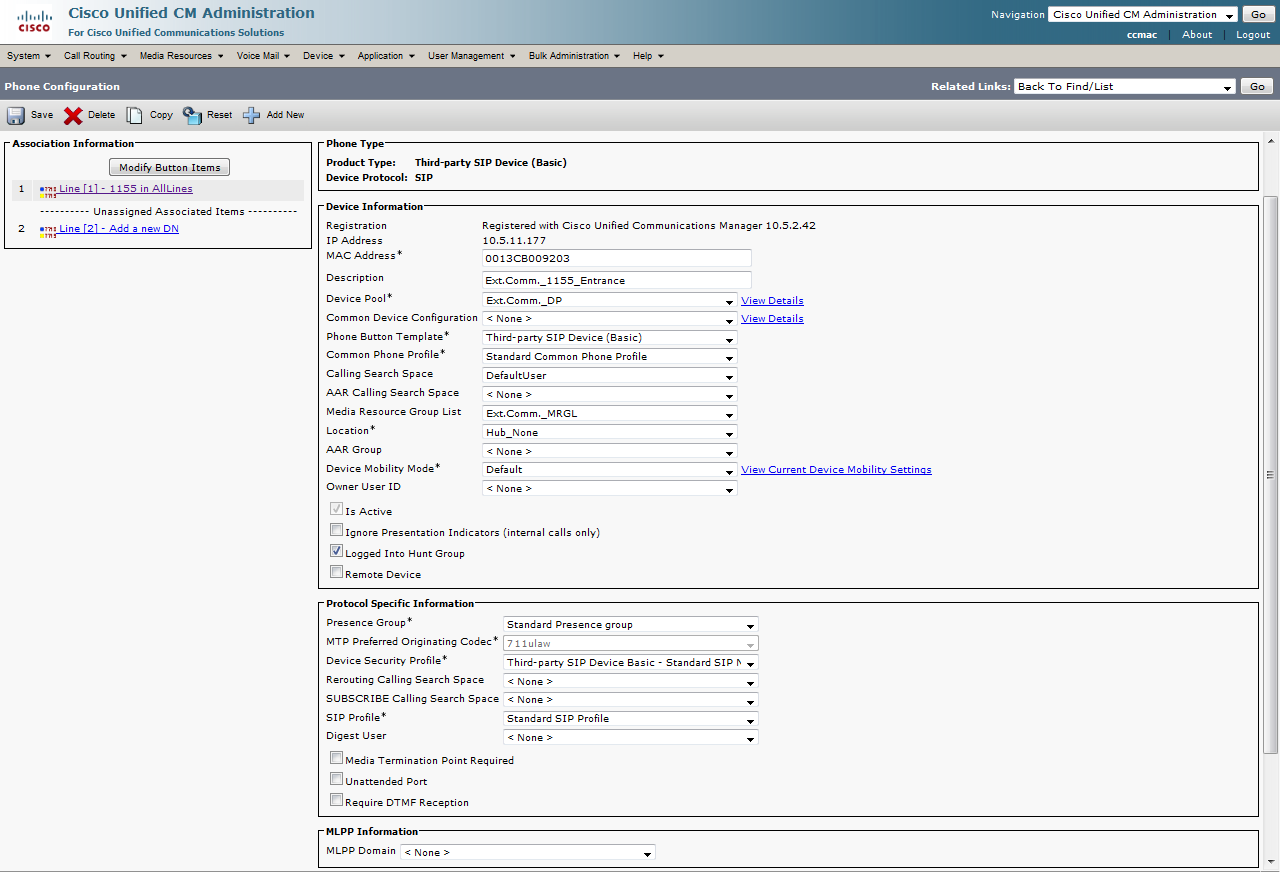The height and width of the screenshot is (872, 1280).
Task: Click the Copy document icon
Action: coord(134,115)
